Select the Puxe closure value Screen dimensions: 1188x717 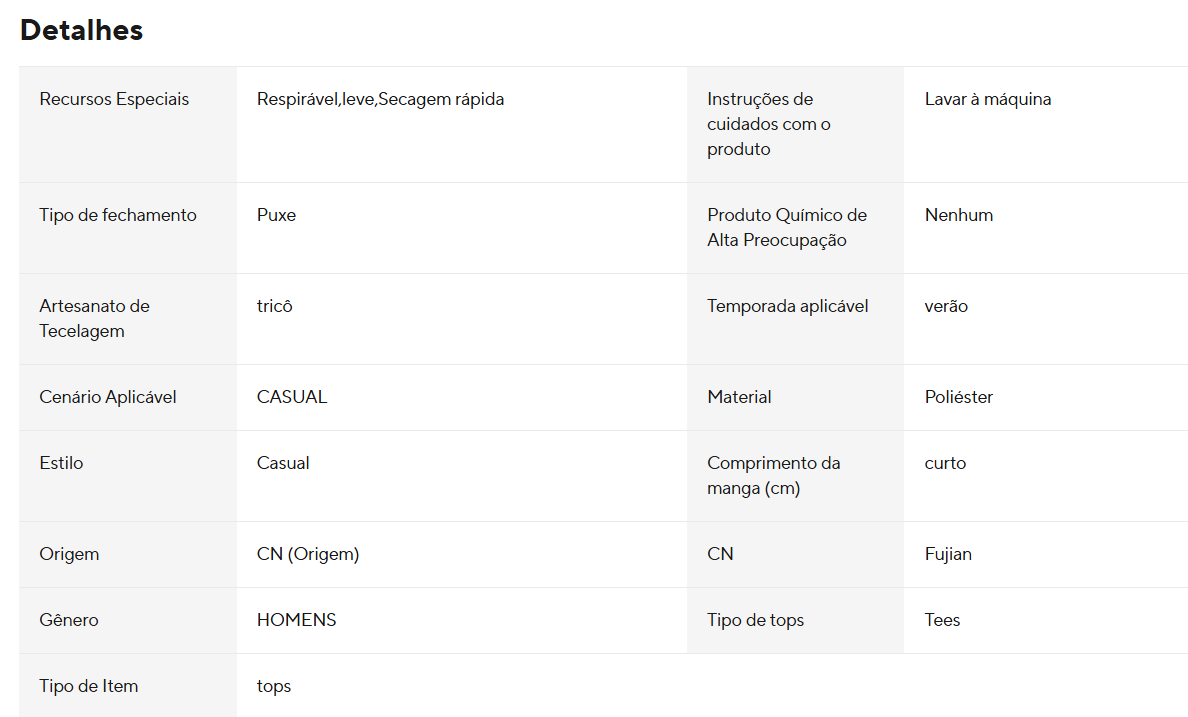(x=276, y=216)
